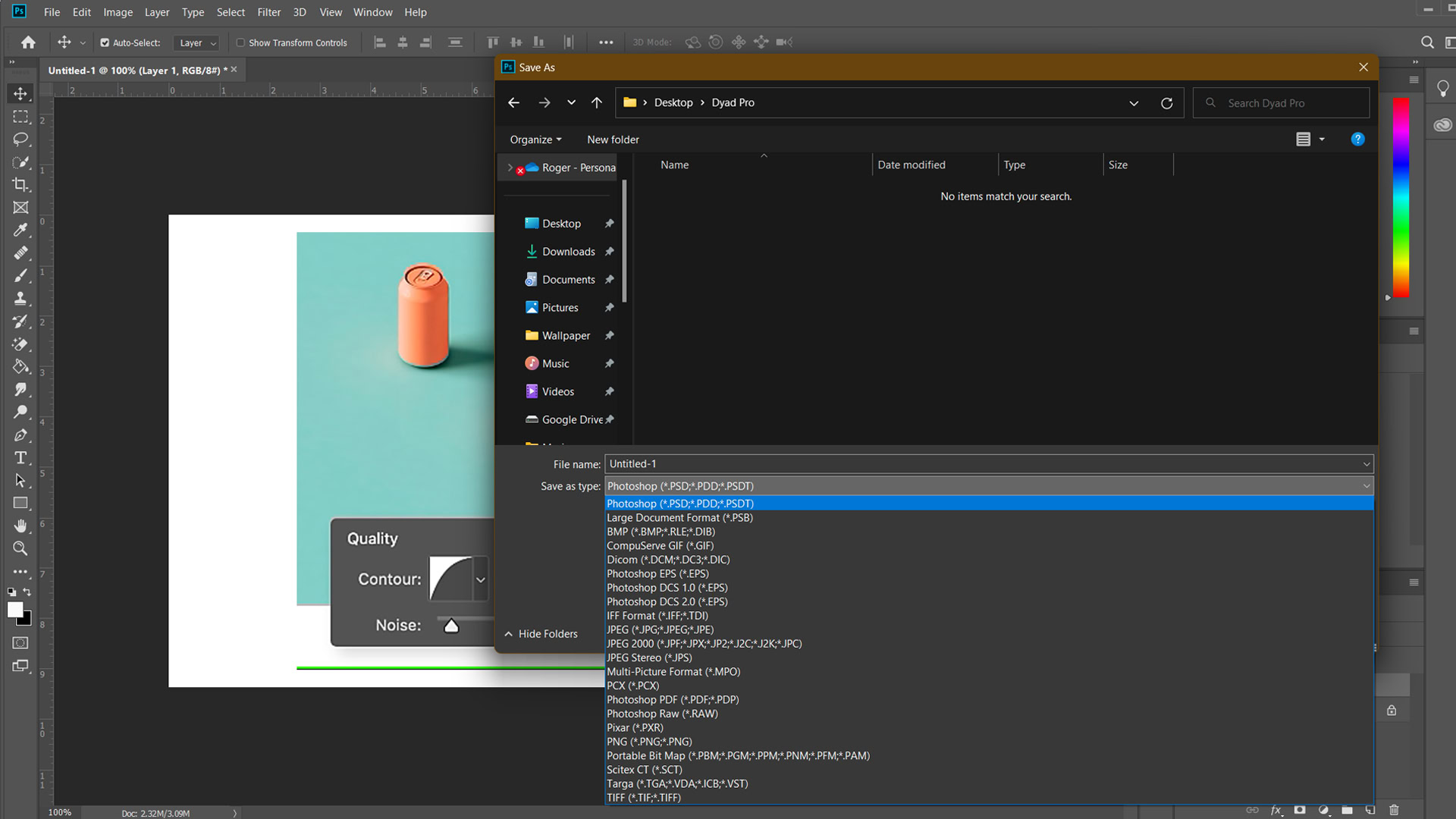Toggle the Auto-Select checkbox

(105, 43)
